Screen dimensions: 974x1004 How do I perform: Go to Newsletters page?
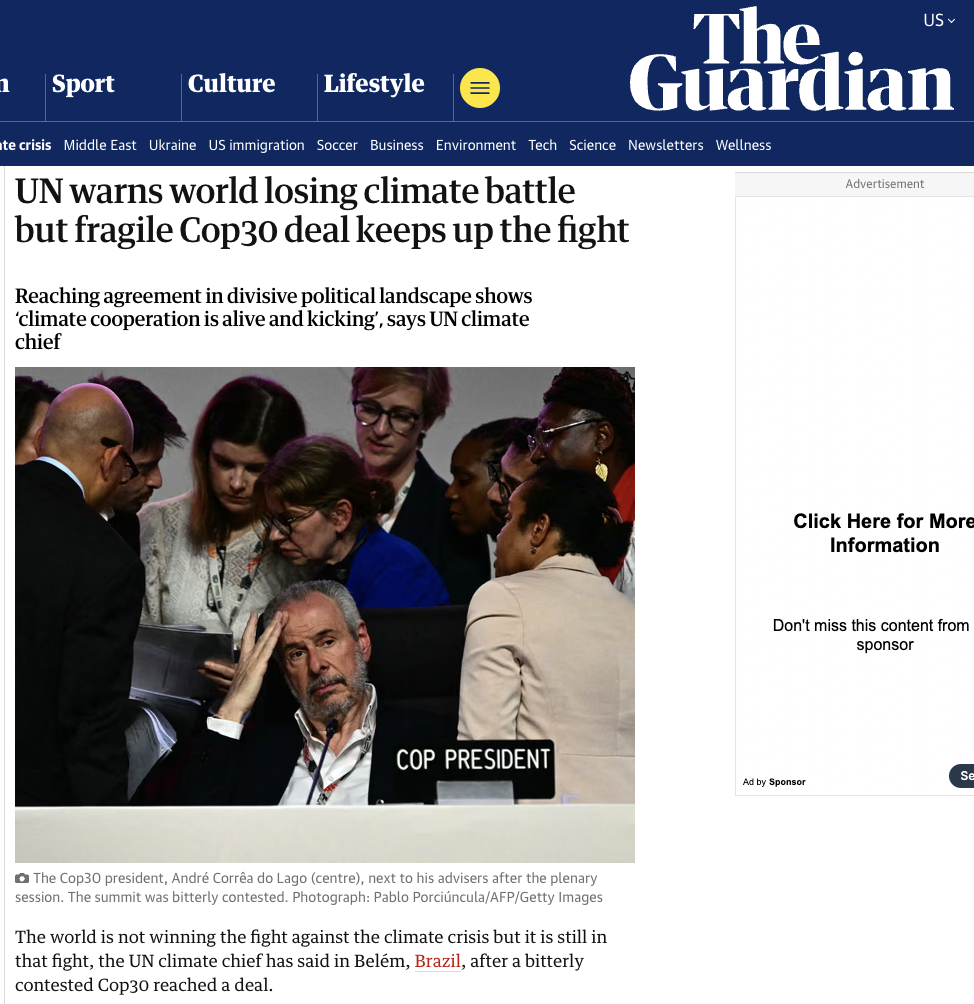click(x=665, y=145)
